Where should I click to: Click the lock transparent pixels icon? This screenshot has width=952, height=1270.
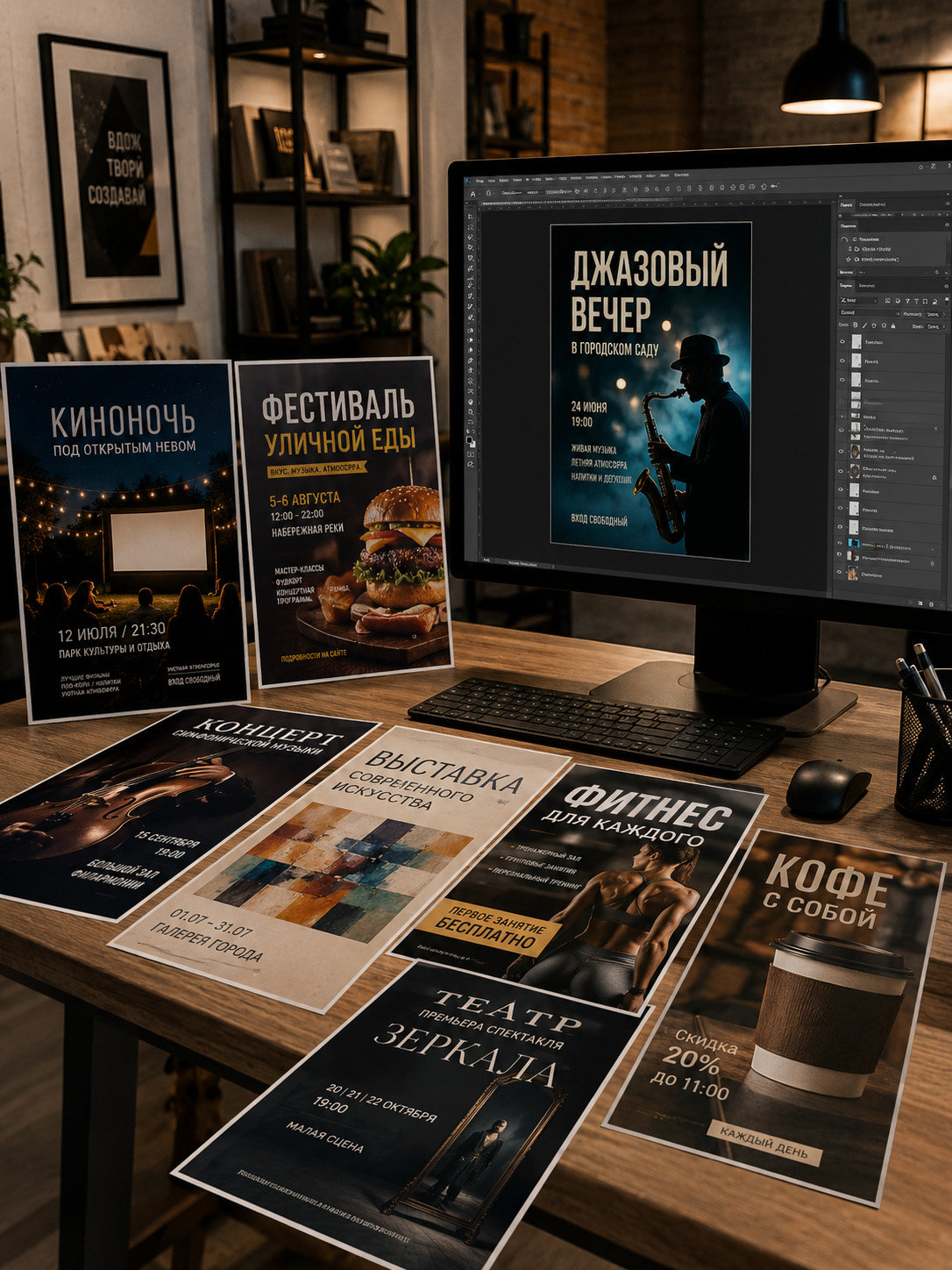[856, 325]
